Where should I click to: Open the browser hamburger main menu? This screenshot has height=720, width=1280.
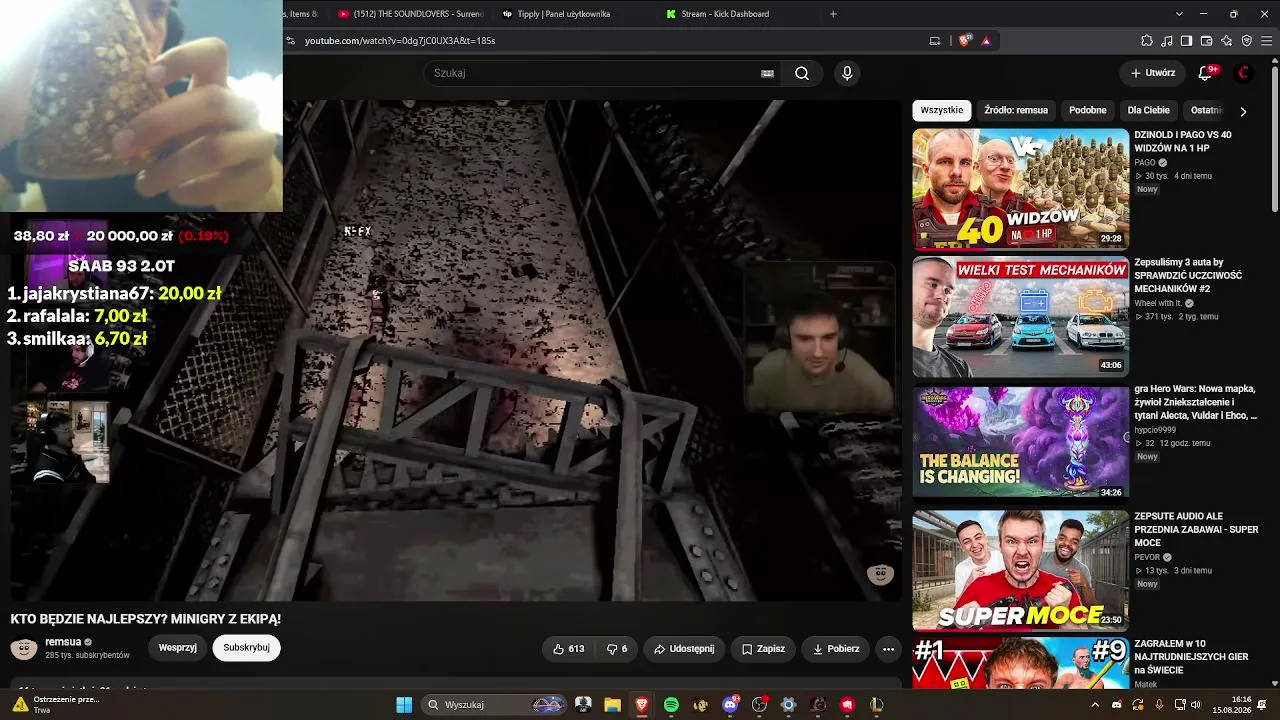pyautogui.click(x=1266, y=41)
